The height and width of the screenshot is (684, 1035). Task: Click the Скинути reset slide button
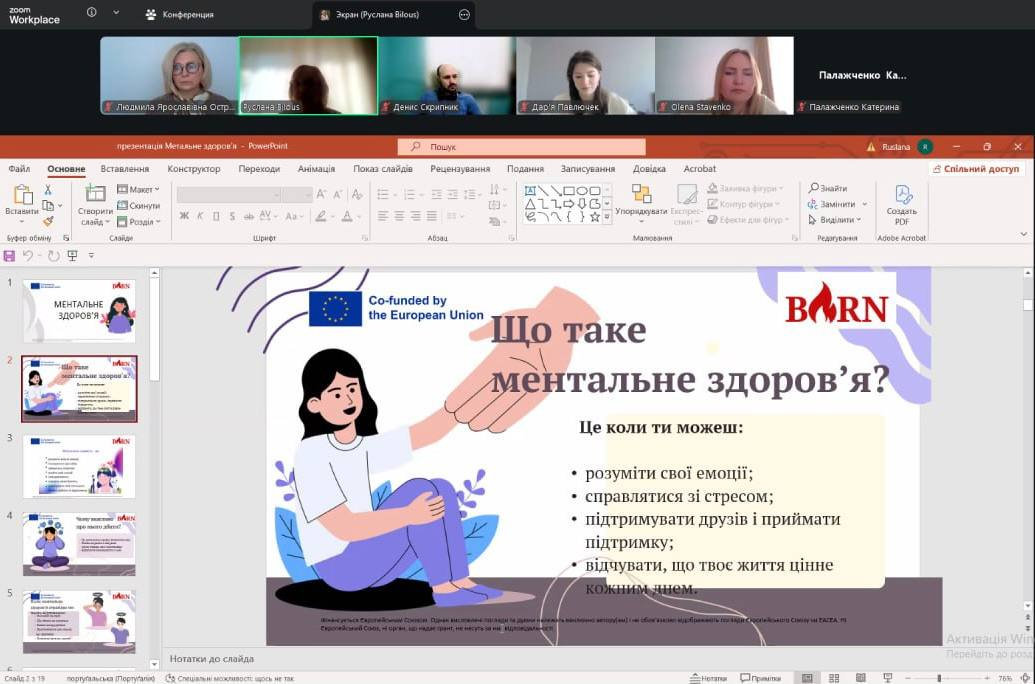(x=139, y=205)
